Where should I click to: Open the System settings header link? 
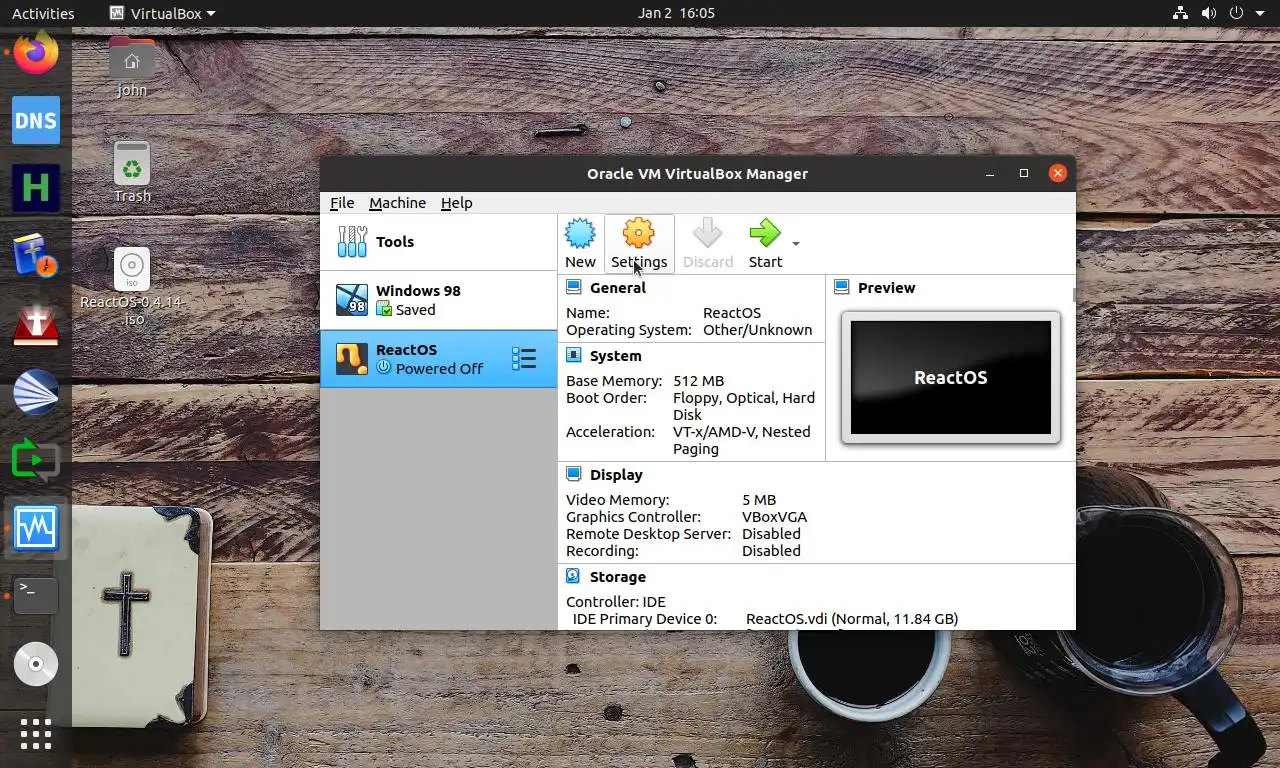616,356
